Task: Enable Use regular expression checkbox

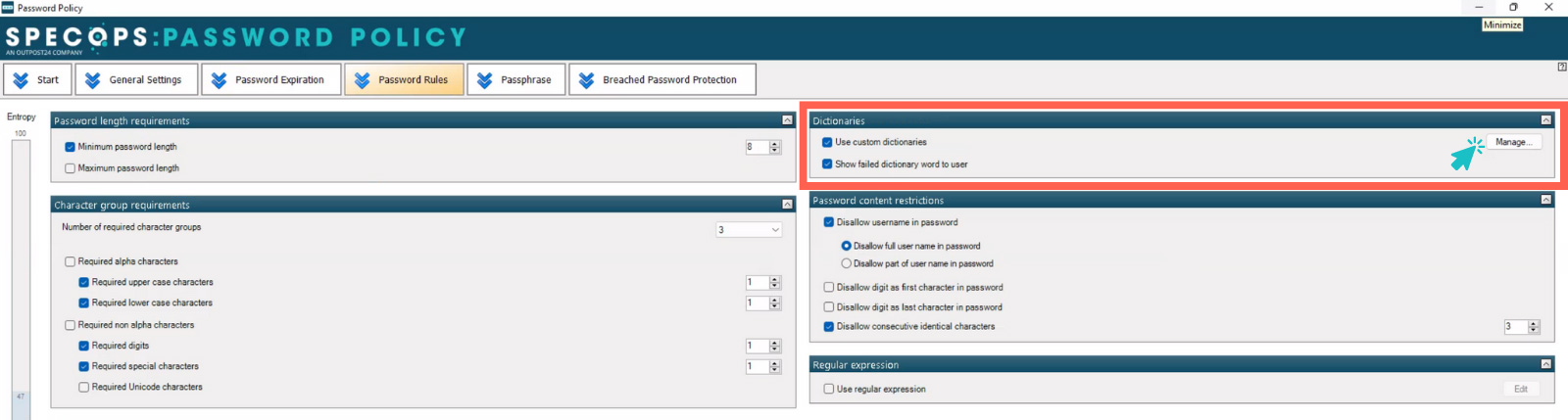Action: pos(829,389)
